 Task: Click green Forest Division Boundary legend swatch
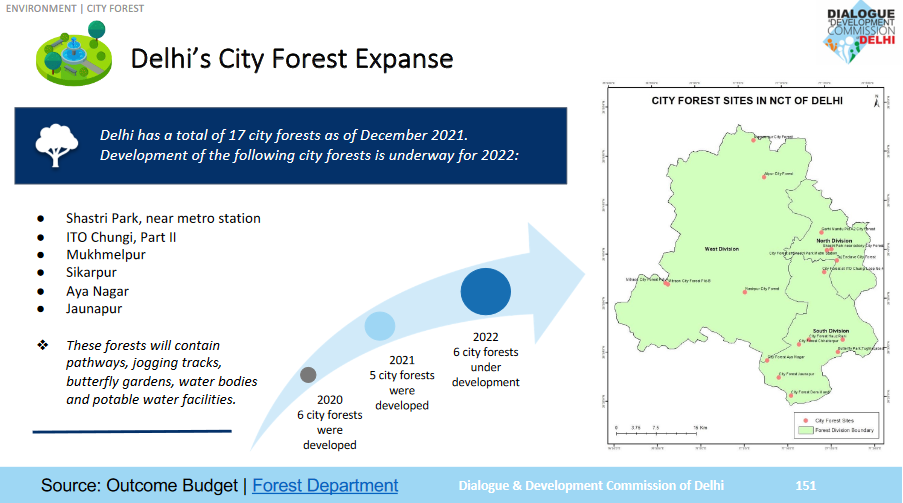(x=806, y=430)
